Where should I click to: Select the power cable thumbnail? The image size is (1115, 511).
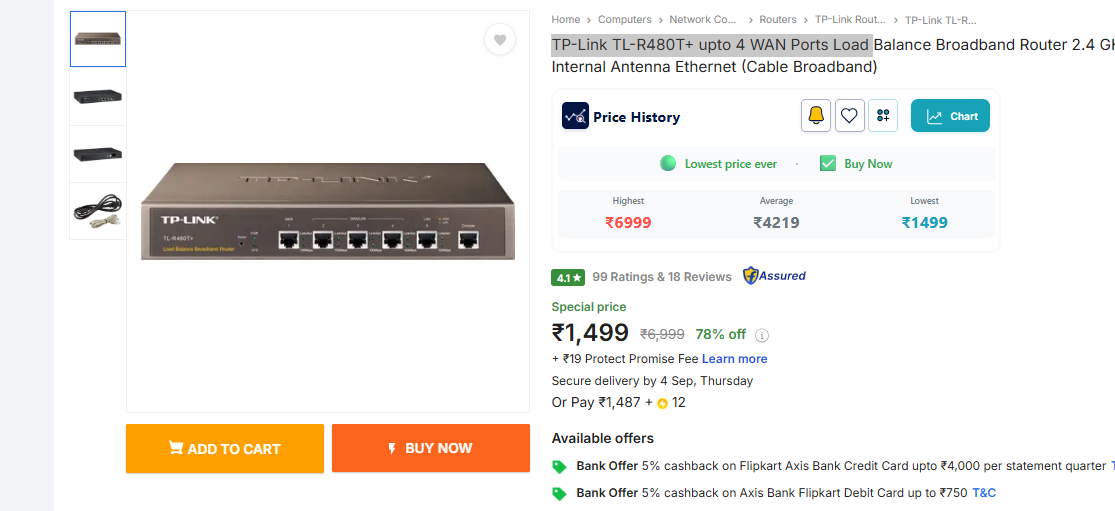(98, 211)
